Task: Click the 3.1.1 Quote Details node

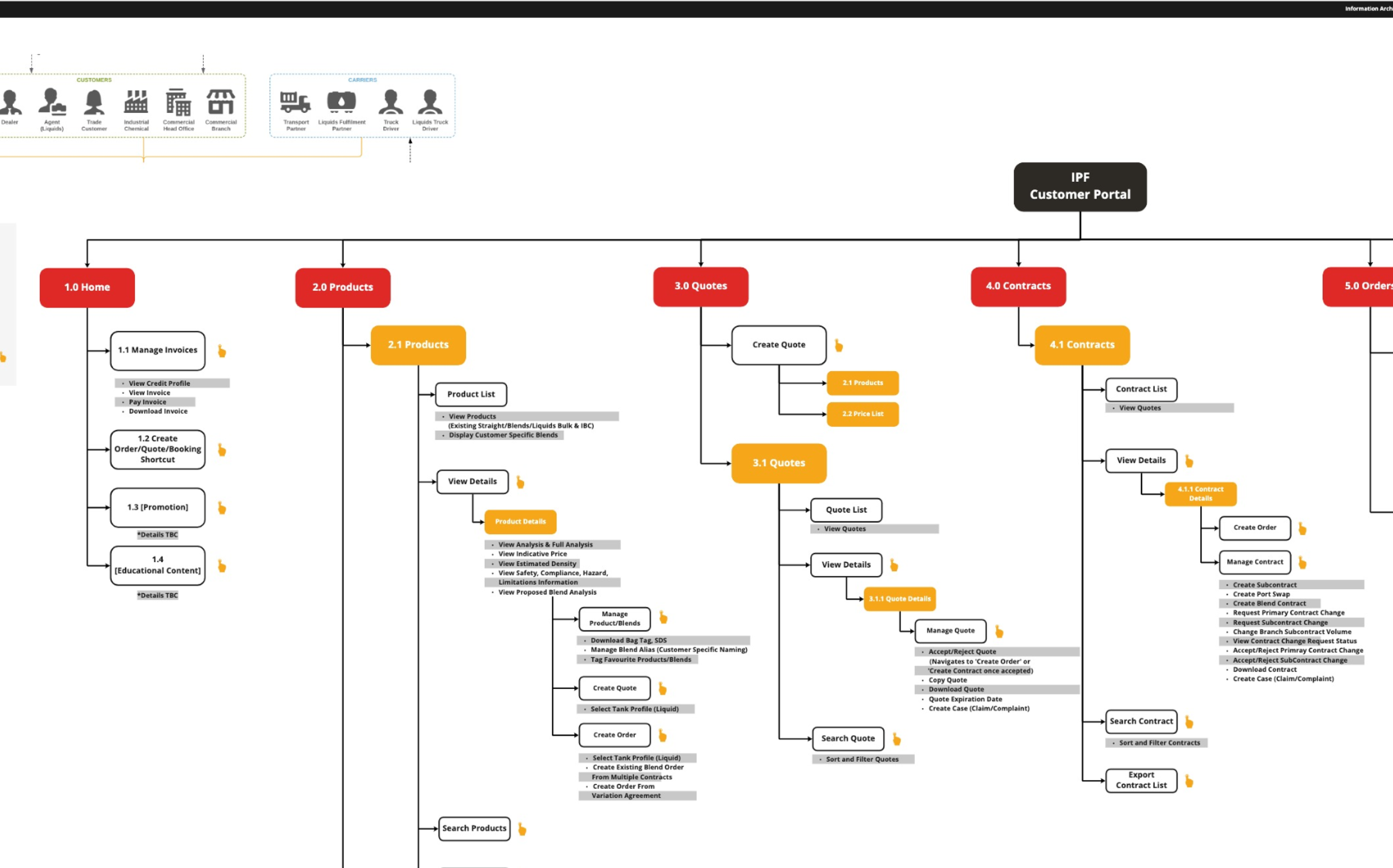Action: pos(900,599)
